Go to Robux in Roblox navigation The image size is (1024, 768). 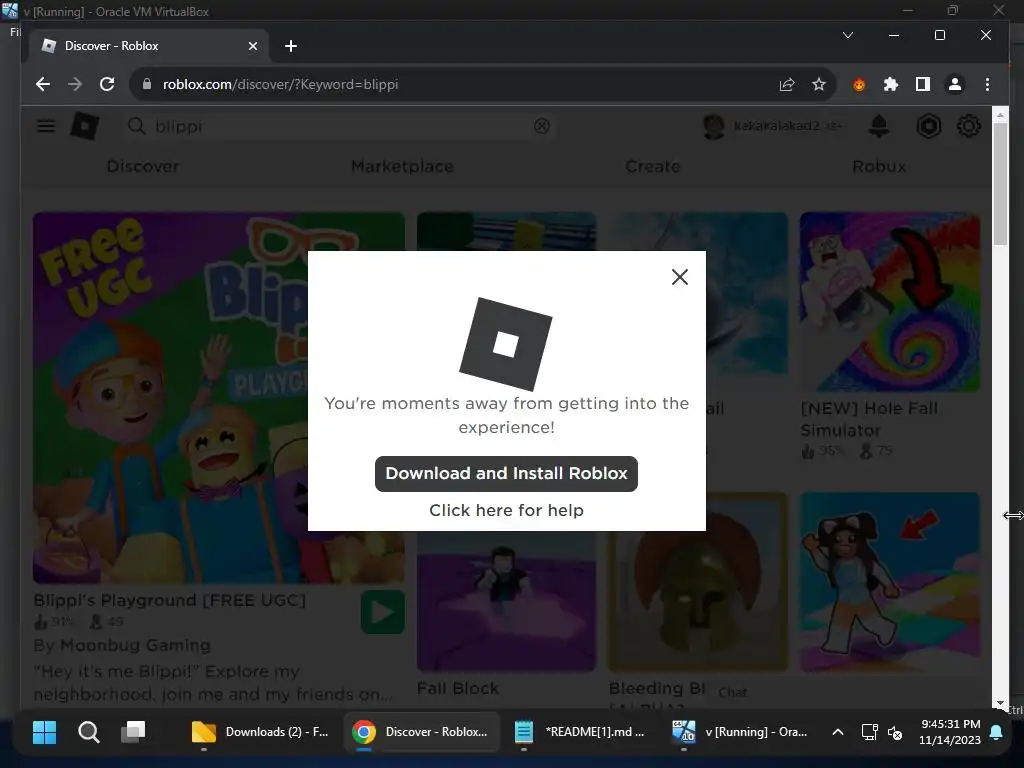879,167
